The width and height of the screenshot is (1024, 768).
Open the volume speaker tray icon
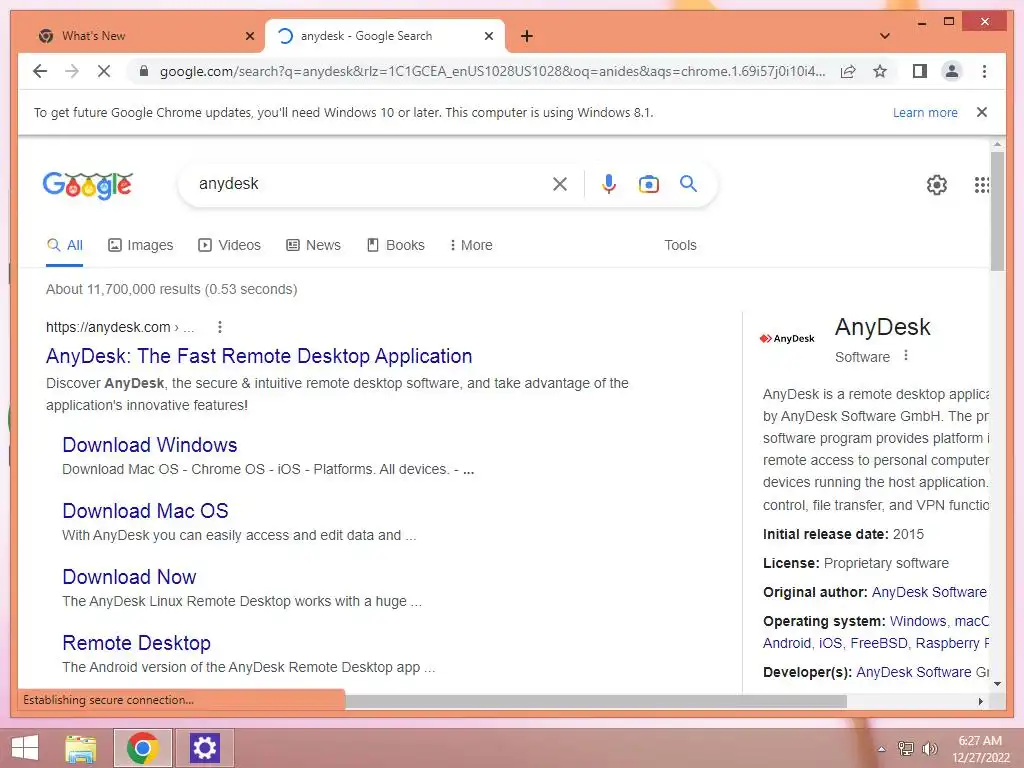pyautogui.click(x=929, y=749)
